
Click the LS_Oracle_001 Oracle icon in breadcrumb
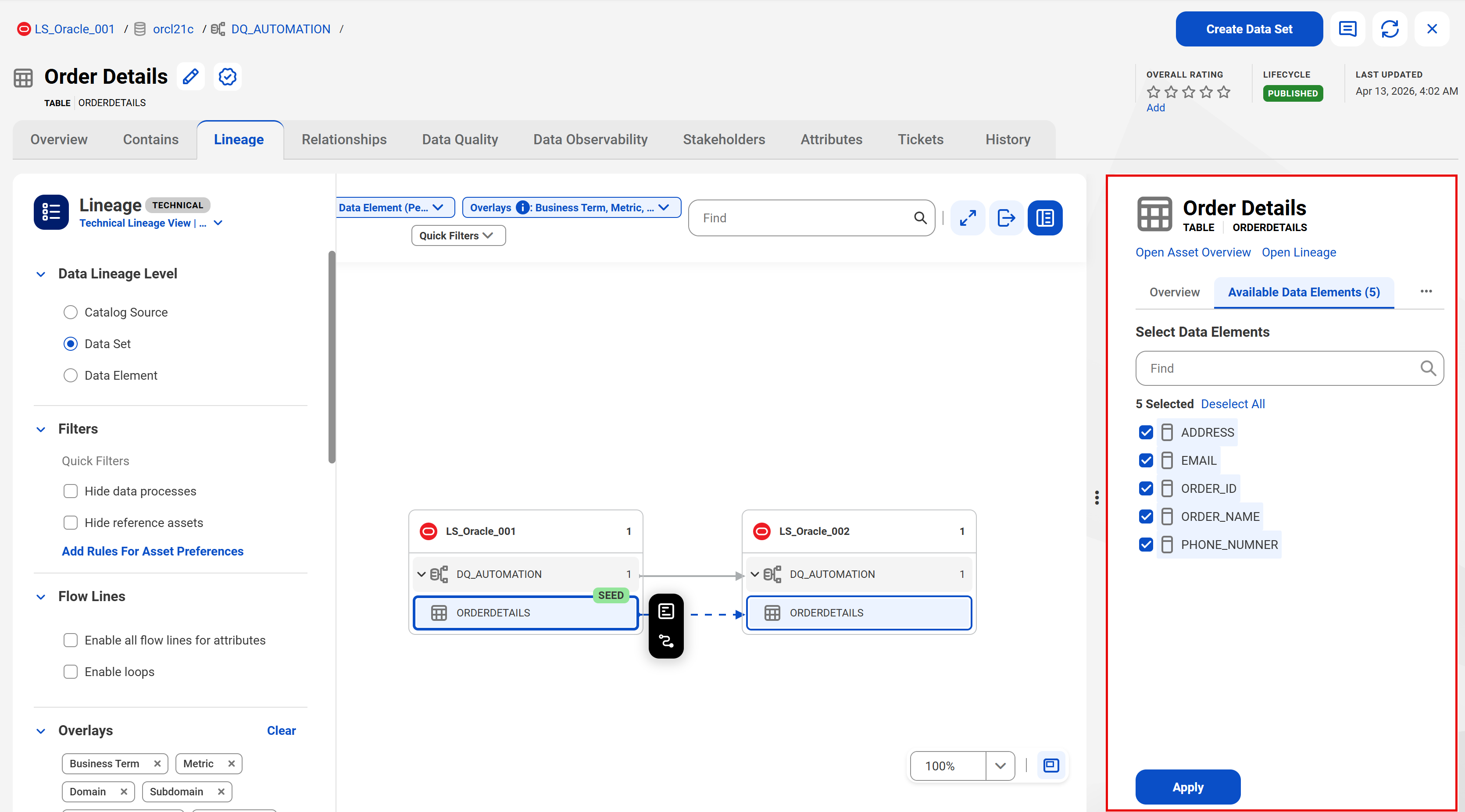coord(24,29)
